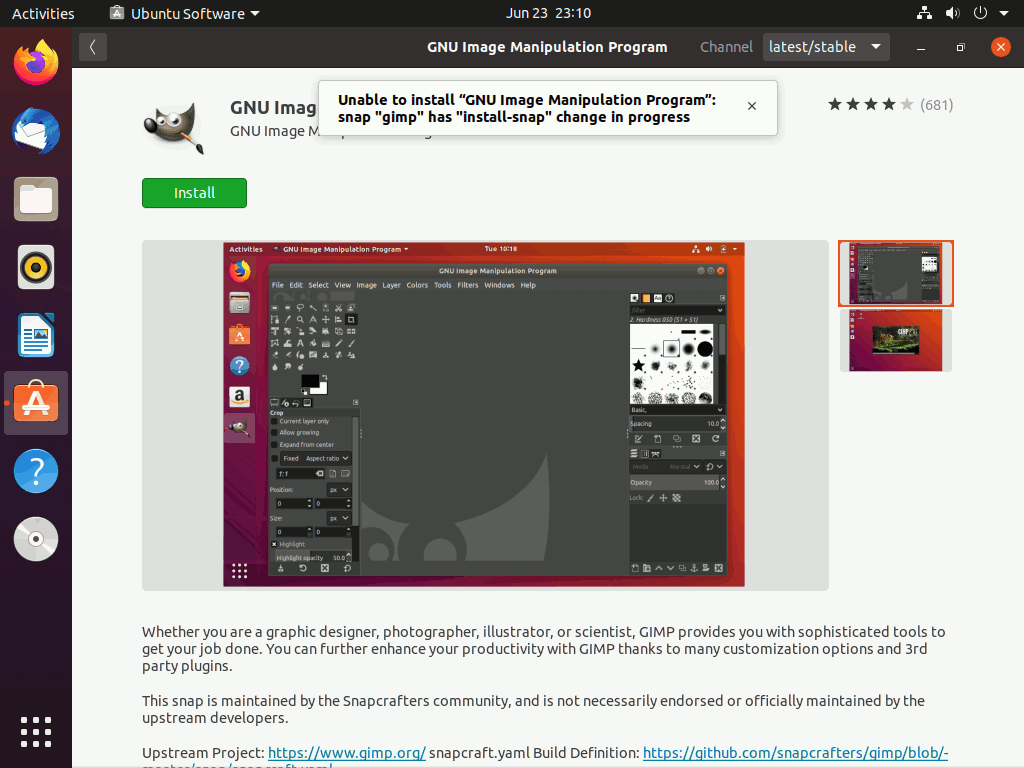Click the power icon in top bar
The height and width of the screenshot is (768, 1024).
coord(980,13)
